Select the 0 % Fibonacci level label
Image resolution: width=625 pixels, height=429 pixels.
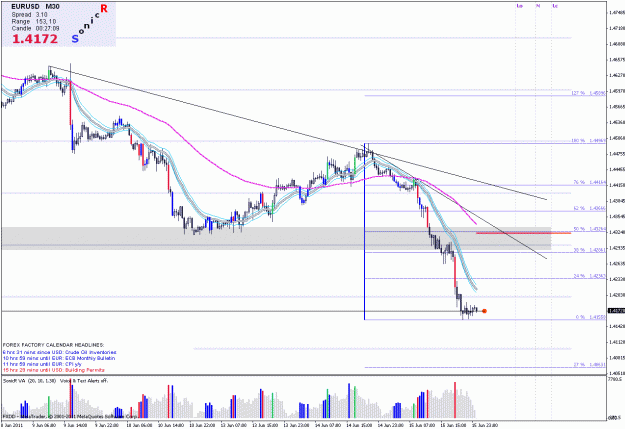[591, 317]
